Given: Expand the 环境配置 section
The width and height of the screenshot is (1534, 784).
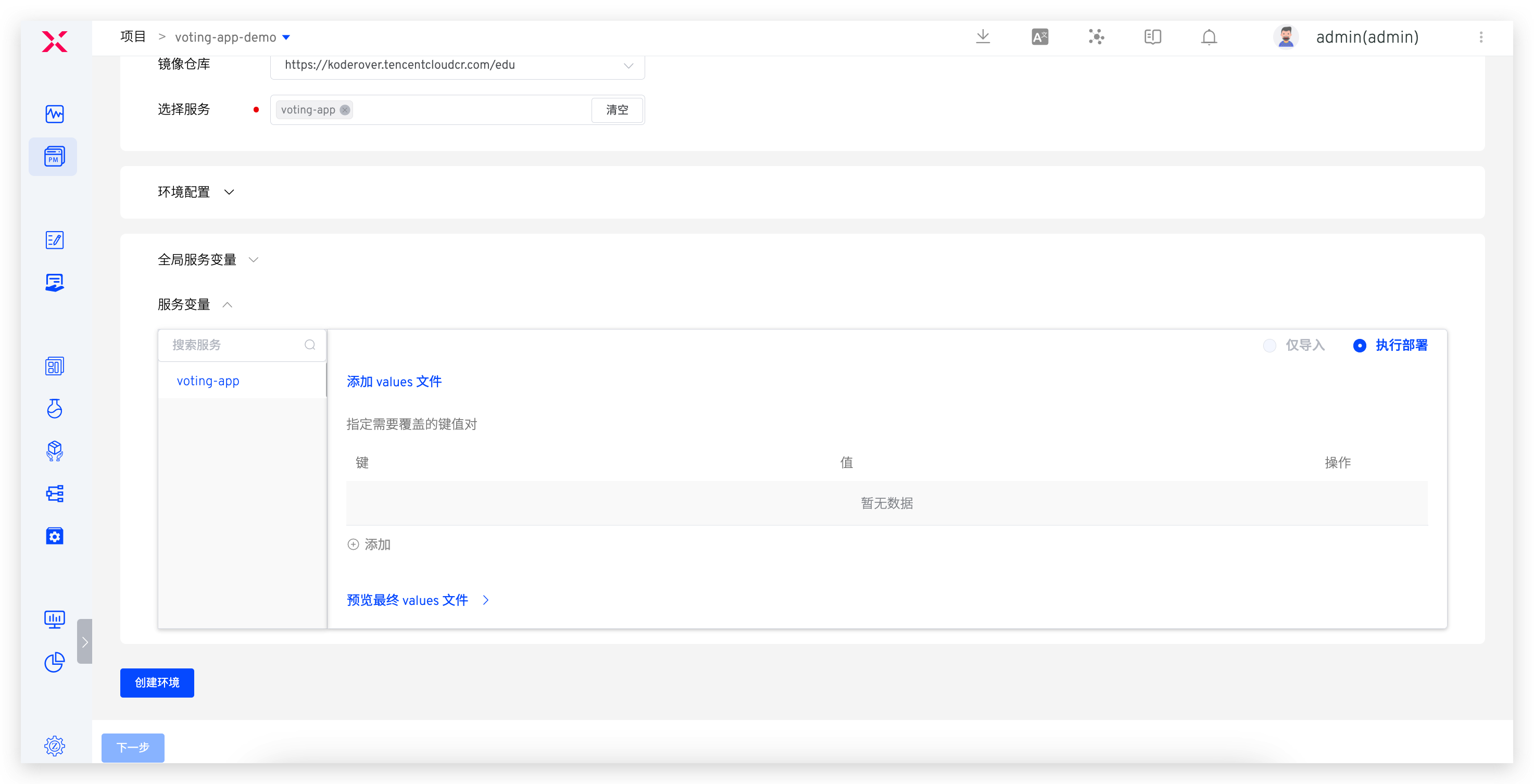Looking at the screenshot, I should pos(229,192).
